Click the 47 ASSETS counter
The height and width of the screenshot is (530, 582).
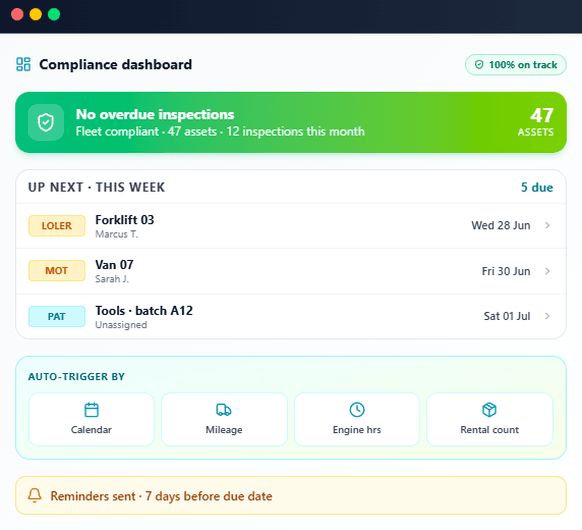point(536,122)
